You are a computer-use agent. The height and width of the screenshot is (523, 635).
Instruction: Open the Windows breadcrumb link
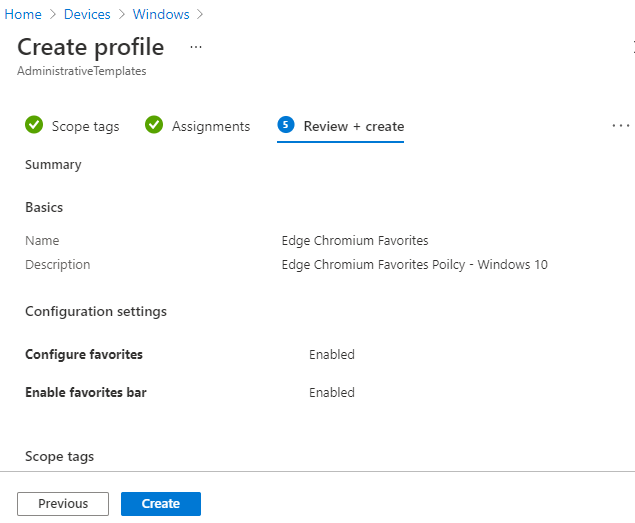pos(161,14)
